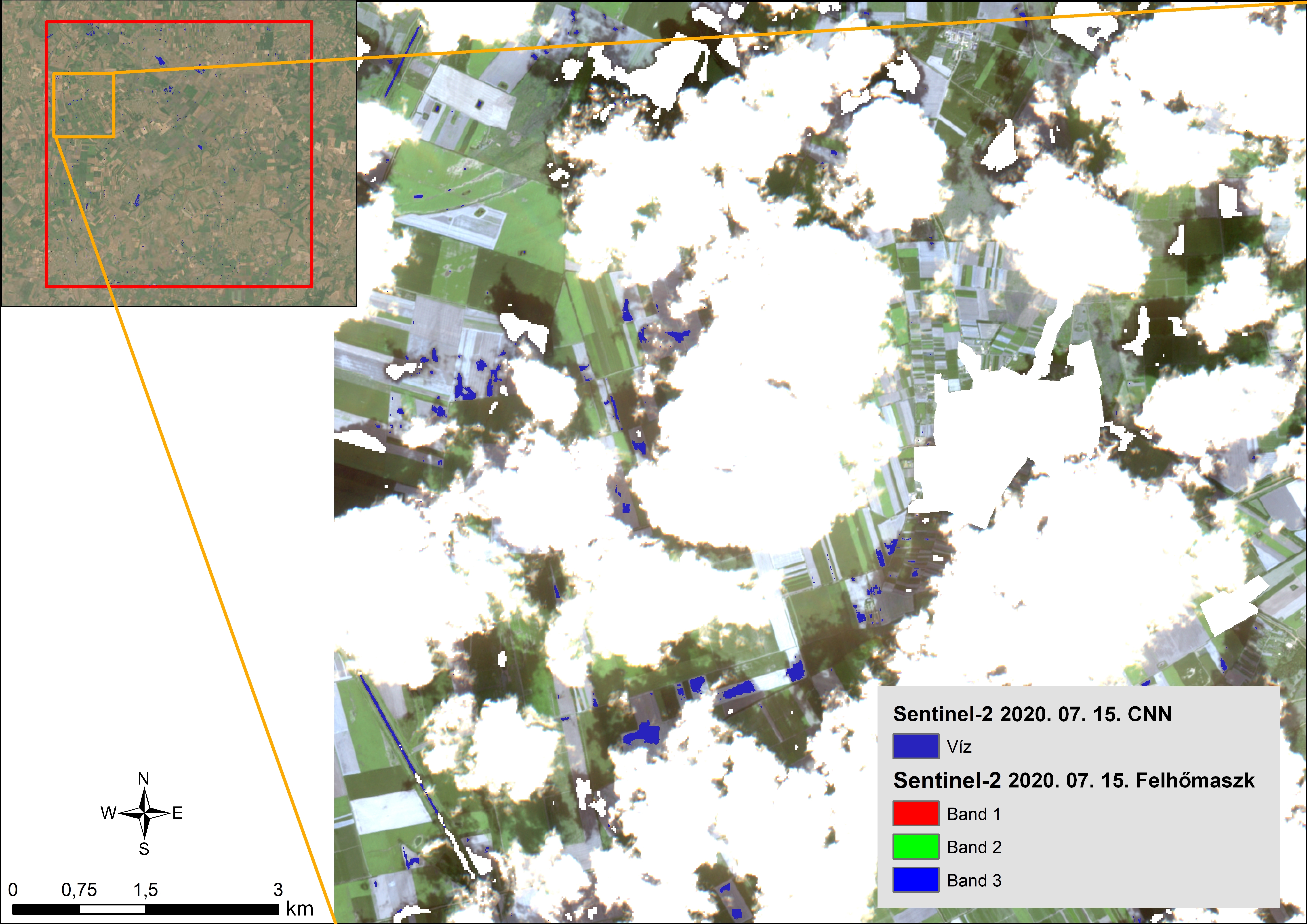The height and width of the screenshot is (924, 1307).
Task: Click the 'Band 3' legend label
Action: (974, 880)
